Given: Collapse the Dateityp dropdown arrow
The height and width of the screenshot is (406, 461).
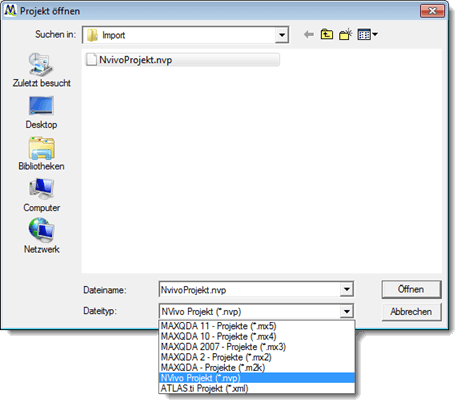Looking at the screenshot, I should click(347, 312).
